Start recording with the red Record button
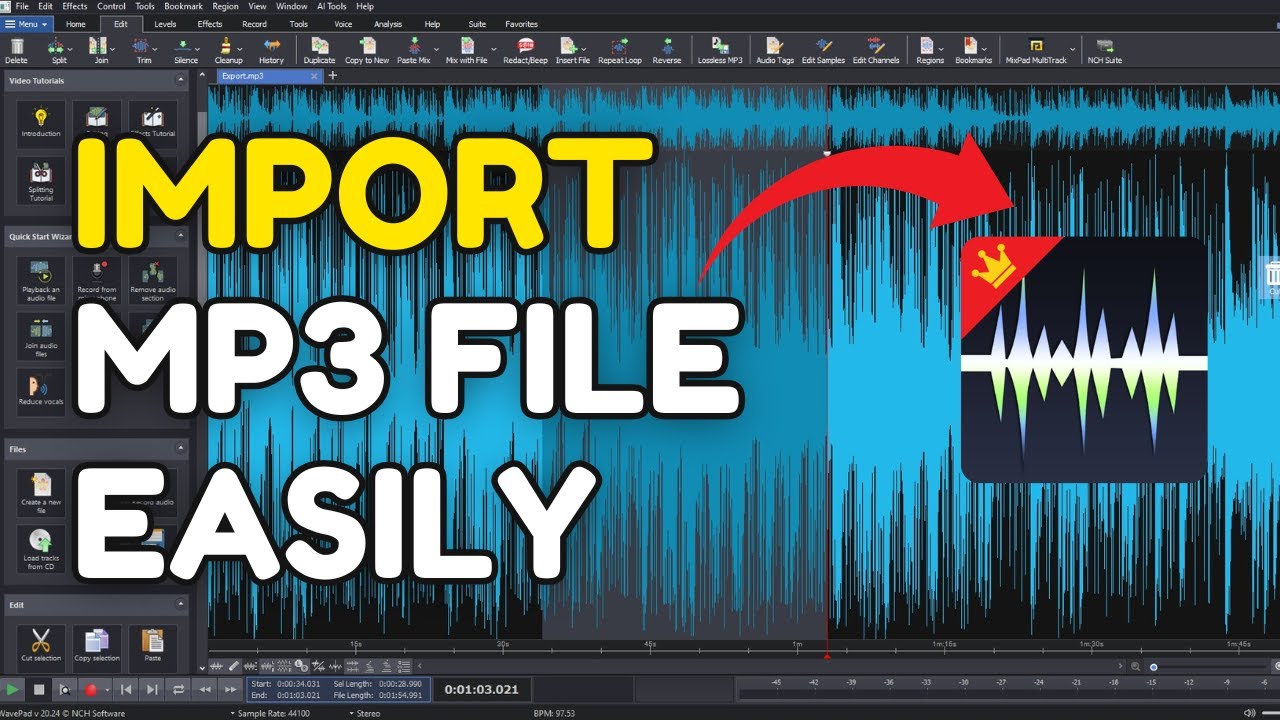1280x720 pixels. pyautogui.click(x=91, y=689)
